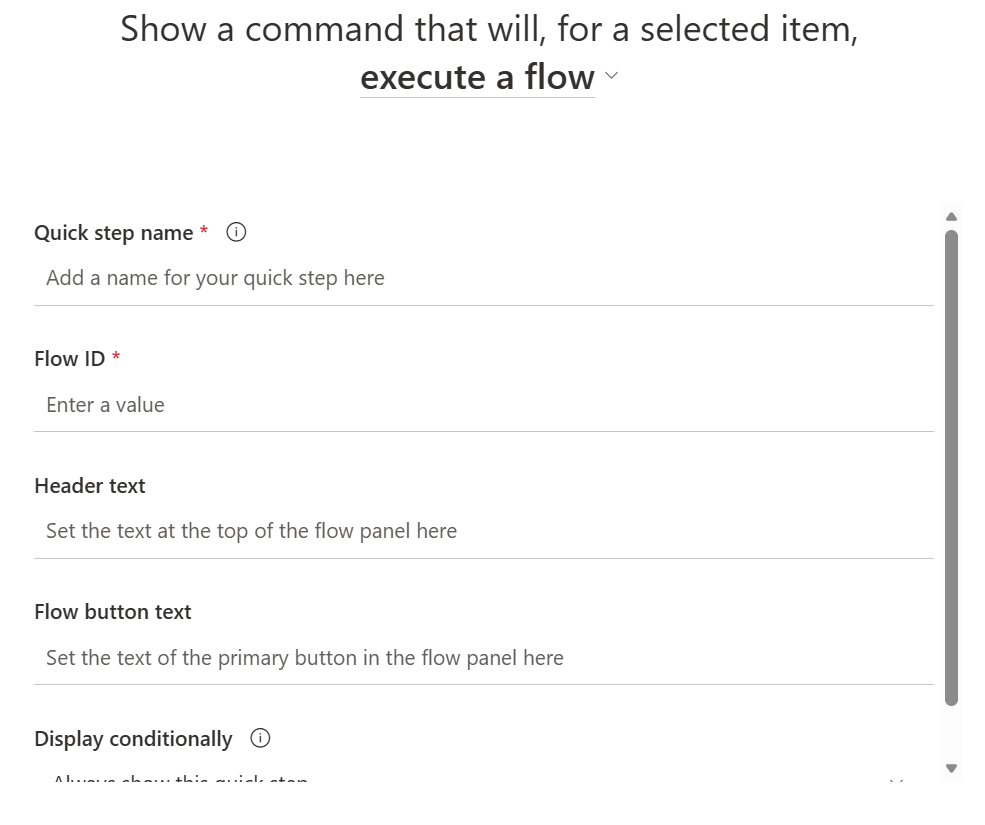This screenshot has width=985, height=825.
Task: Click the vertical scrollbar thumb
Action: click(x=951, y=467)
